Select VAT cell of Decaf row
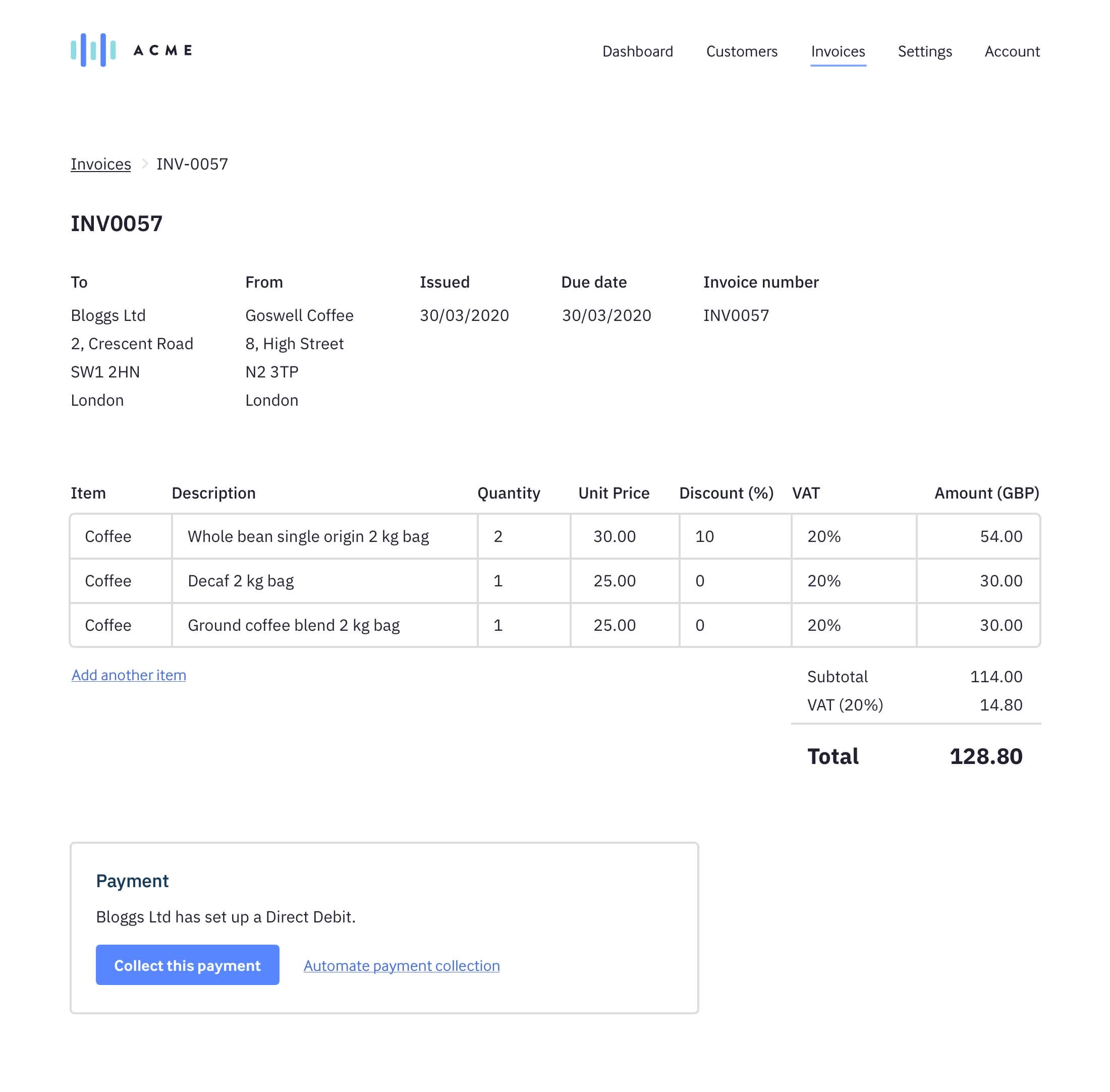The height and width of the screenshot is (1092, 1110). [x=853, y=580]
